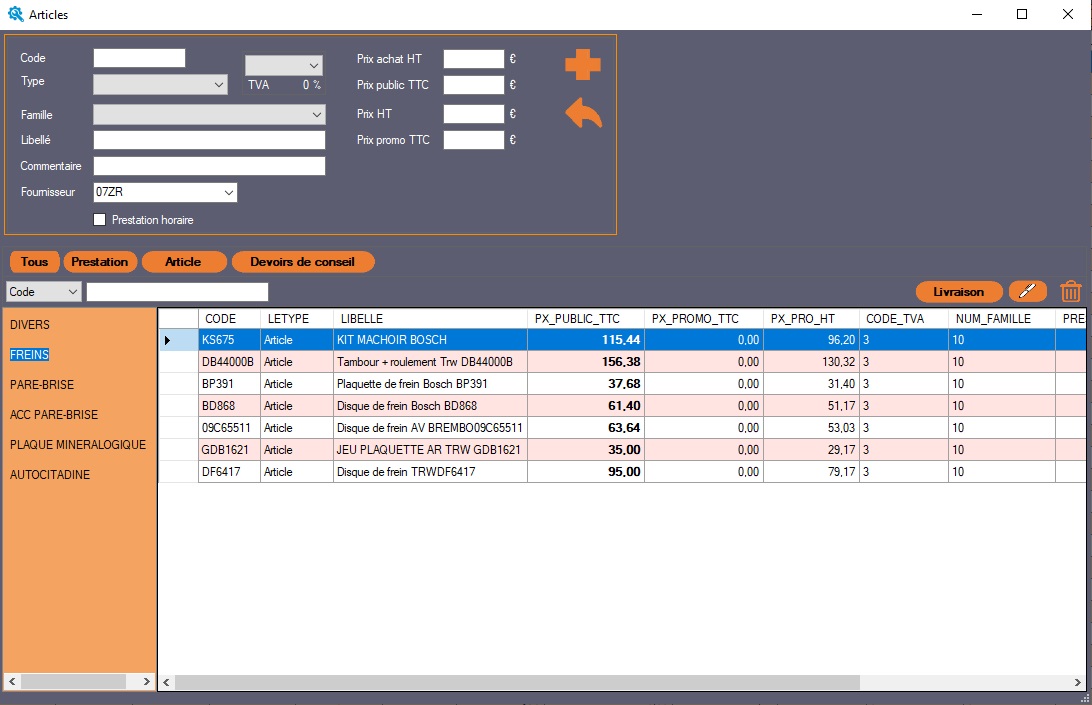The width and height of the screenshot is (1092, 705).
Task: Click the orange plus add article icon
Action: (582, 65)
